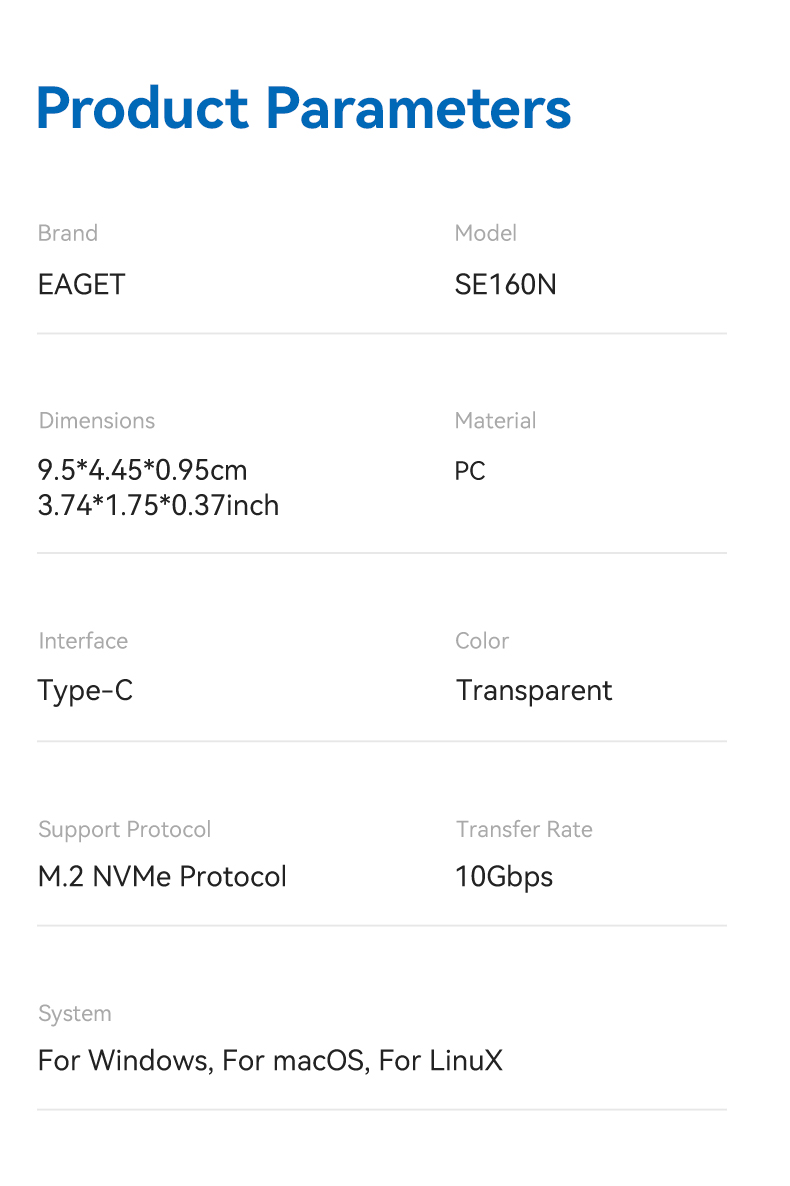The height and width of the screenshot is (1186, 790).
Task: Click the Brand label
Action: [68, 233]
